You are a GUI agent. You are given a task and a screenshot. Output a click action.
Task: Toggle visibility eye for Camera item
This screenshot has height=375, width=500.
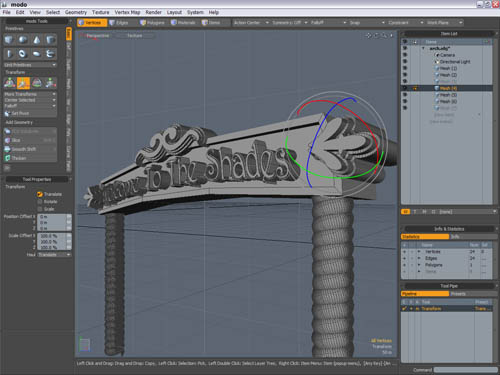(x=405, y=55)
